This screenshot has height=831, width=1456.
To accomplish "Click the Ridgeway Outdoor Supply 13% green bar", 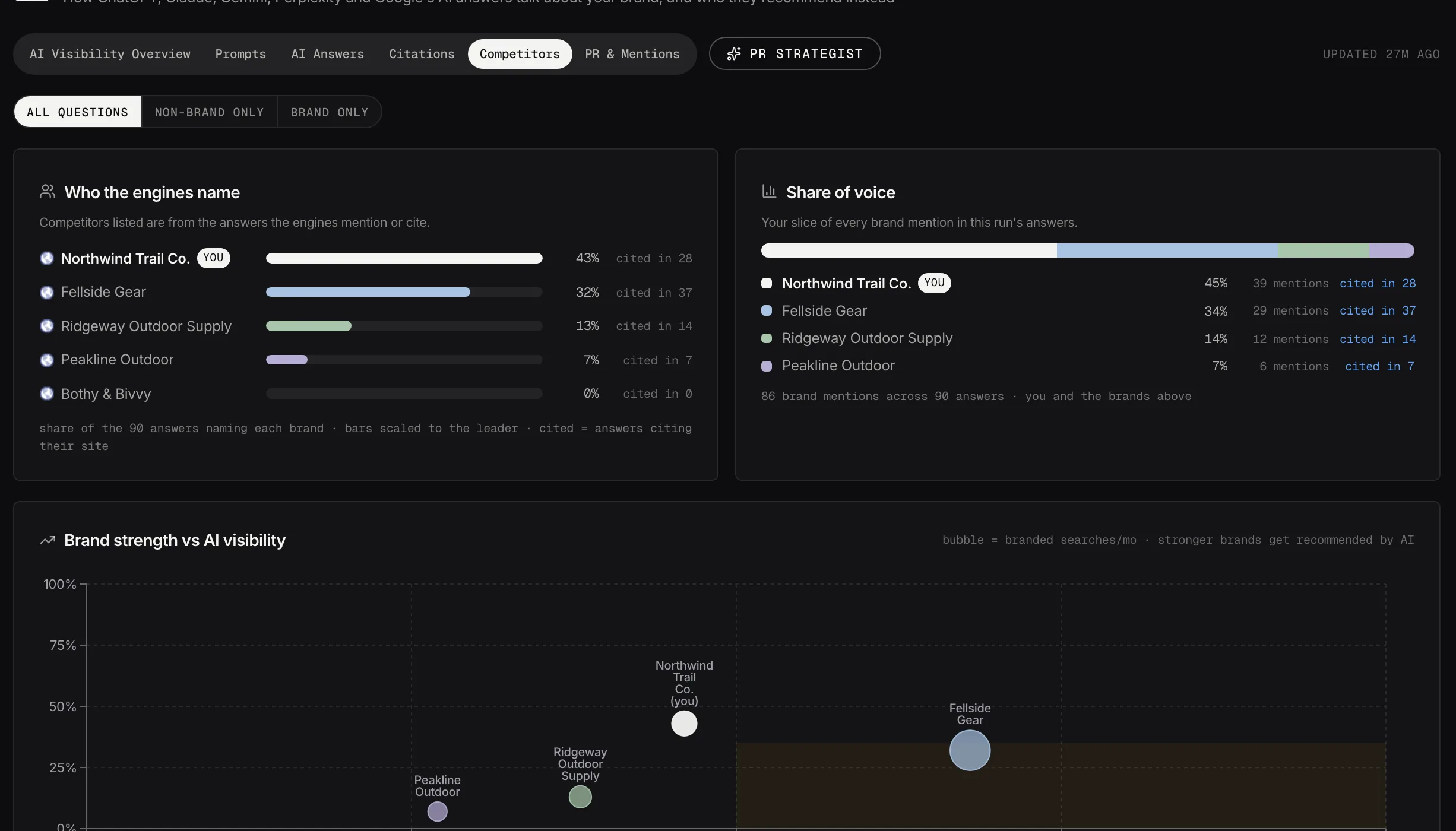I will (x=309, y=326).
